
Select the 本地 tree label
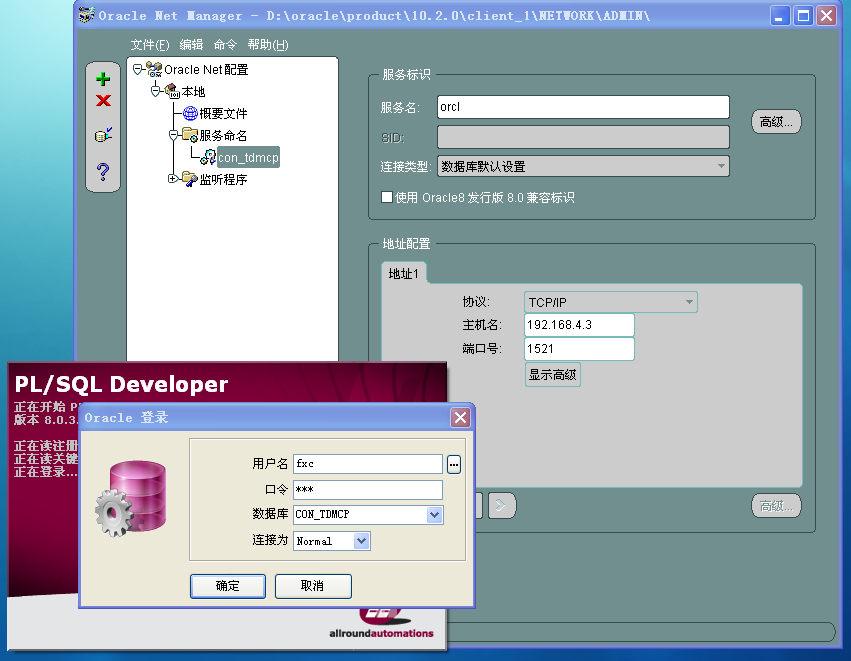[x=193, y=91]
